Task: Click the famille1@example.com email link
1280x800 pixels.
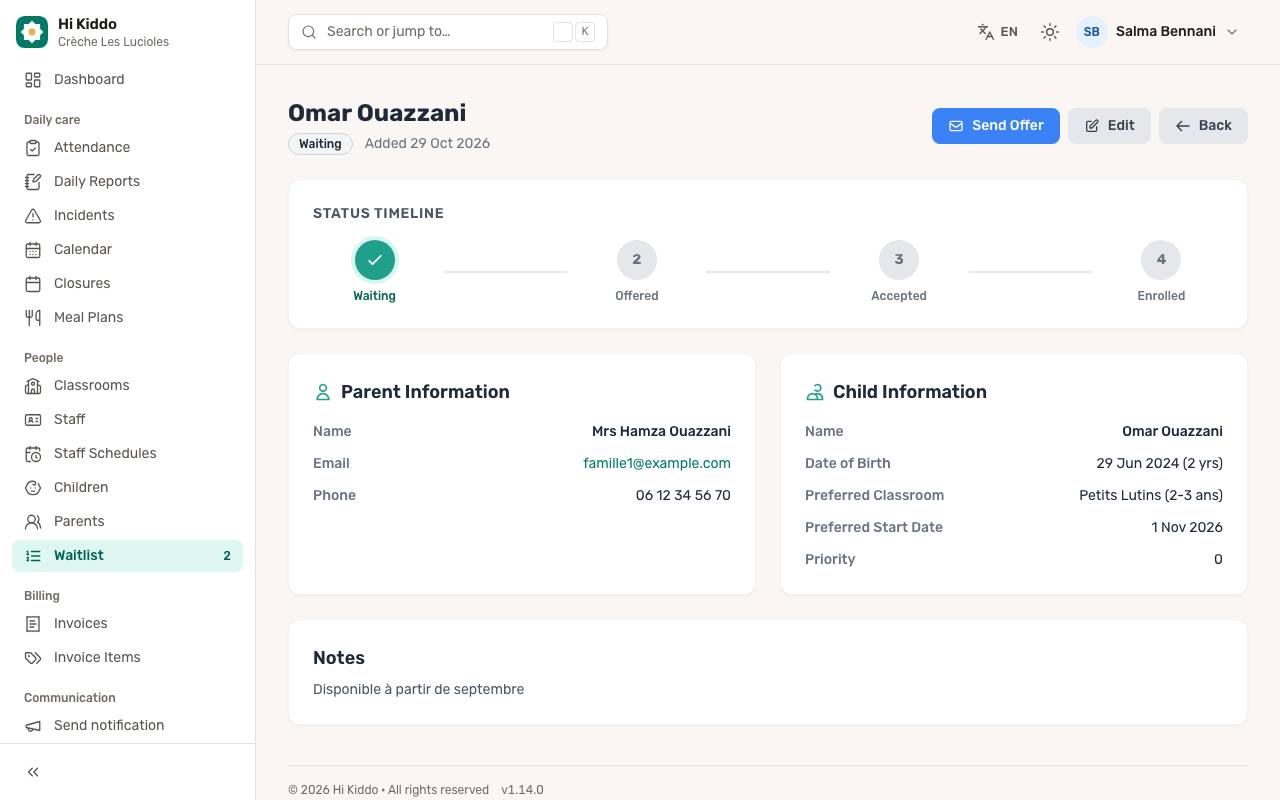Action: coord(657,463)
